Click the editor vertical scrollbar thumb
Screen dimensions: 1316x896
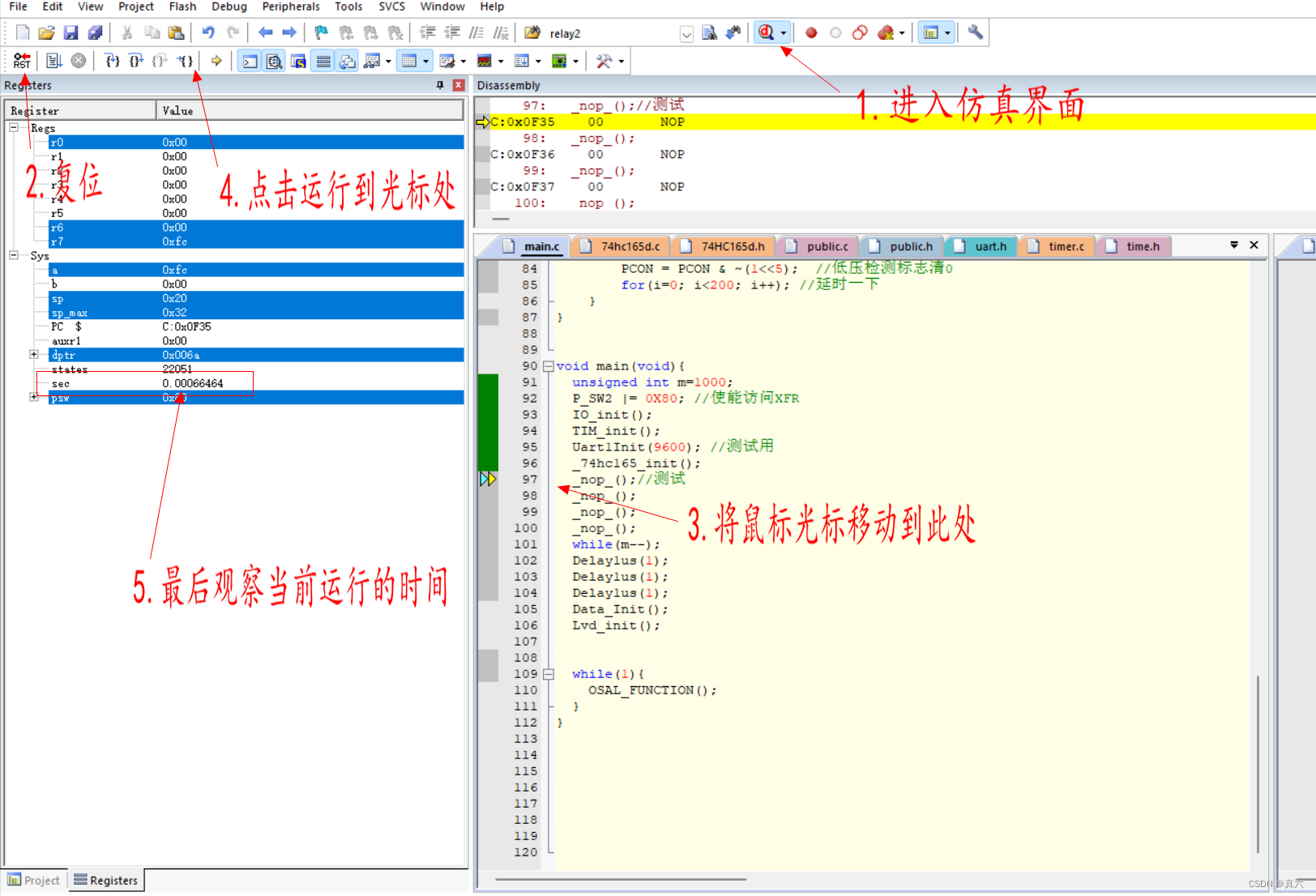click(x=1258, y=764)
